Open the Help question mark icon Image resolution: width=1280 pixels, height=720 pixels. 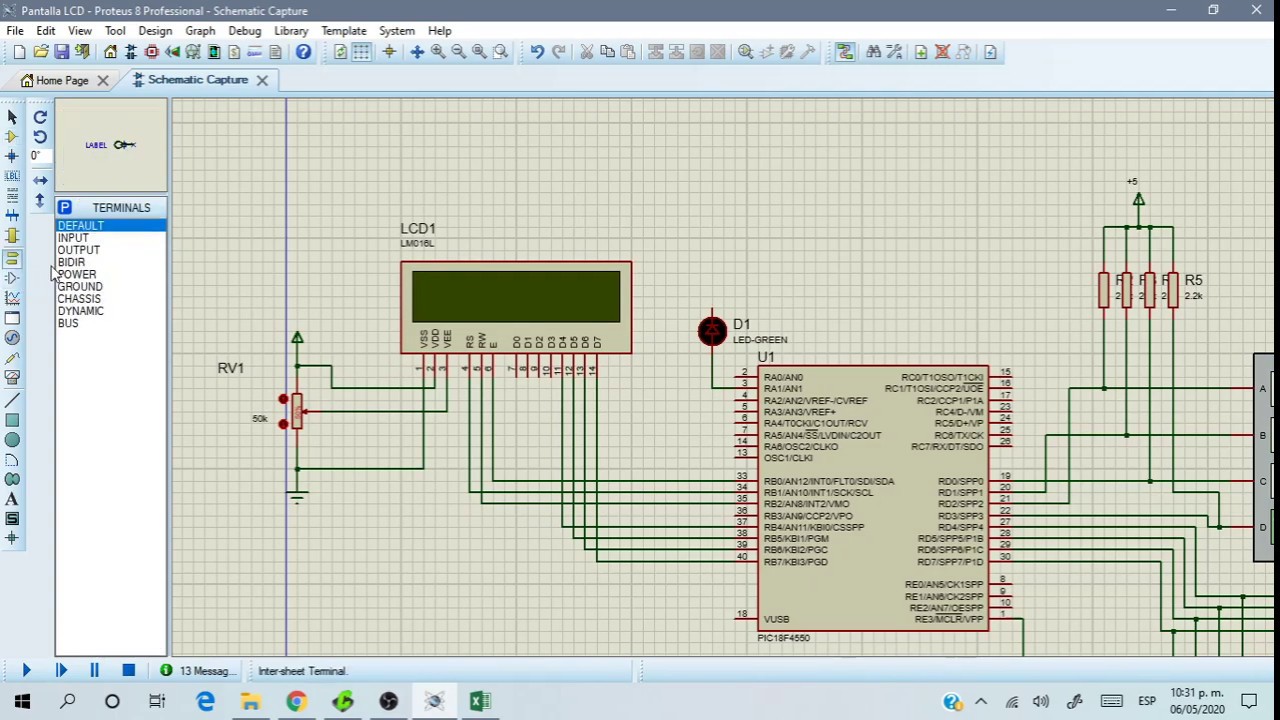point(303,52)
